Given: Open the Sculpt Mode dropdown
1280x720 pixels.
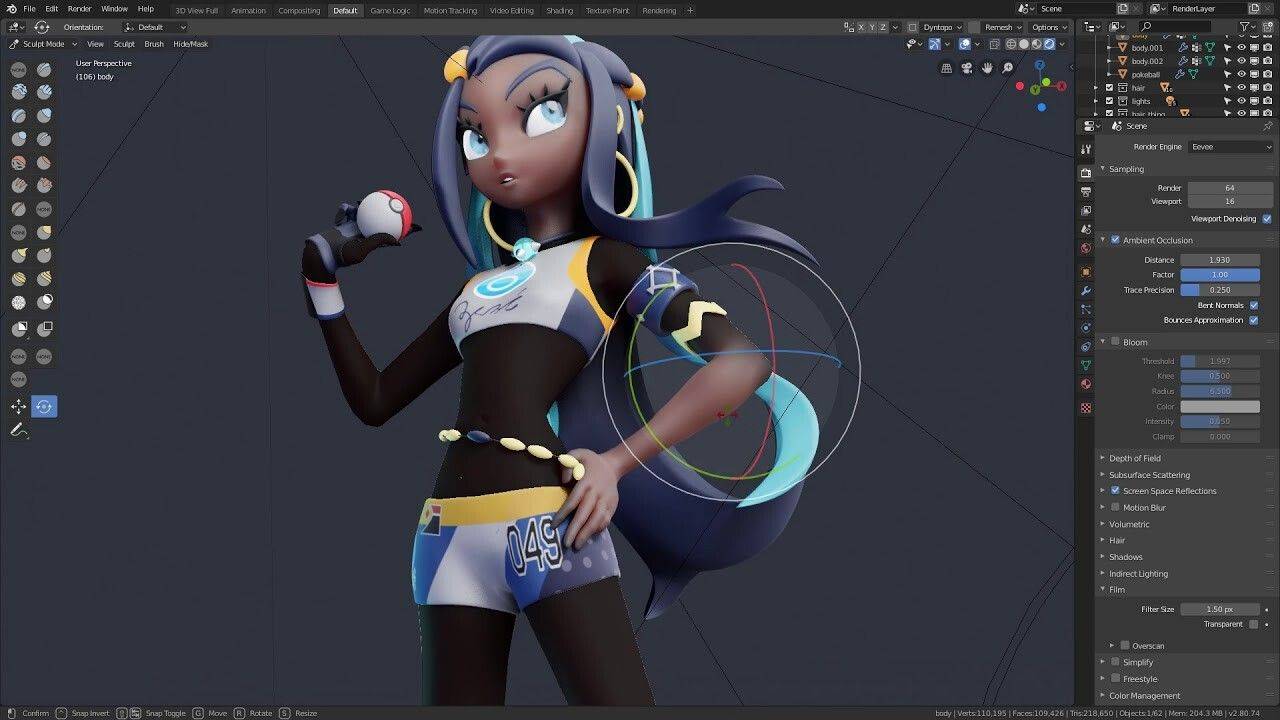Looking at the screenshot, I should click(42, 44).
